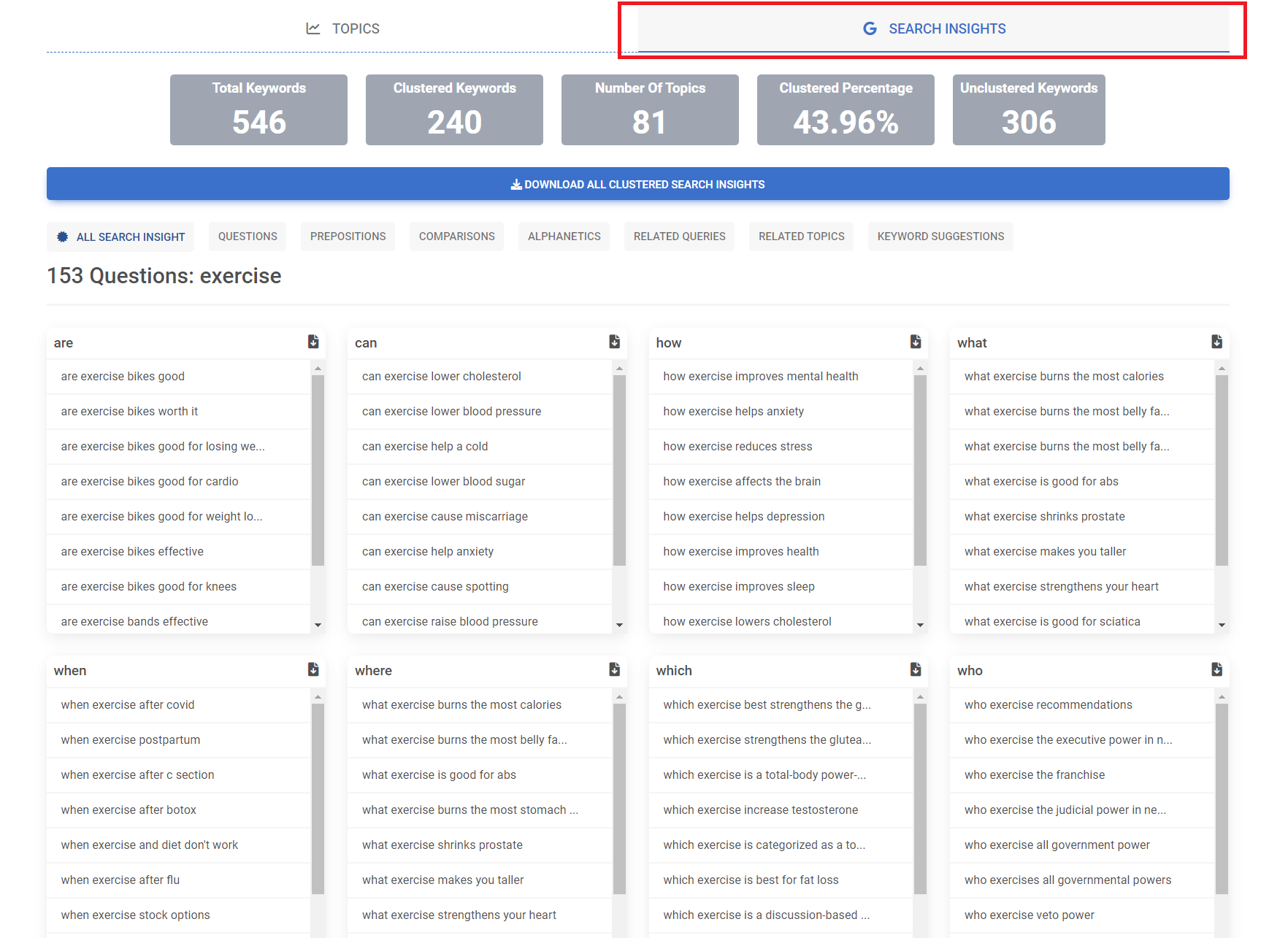The width and height of the screenshot is (1288, 938).
Task: Click the 'are' list scrollbar up arrow
Action: click(x=318, y=369)
